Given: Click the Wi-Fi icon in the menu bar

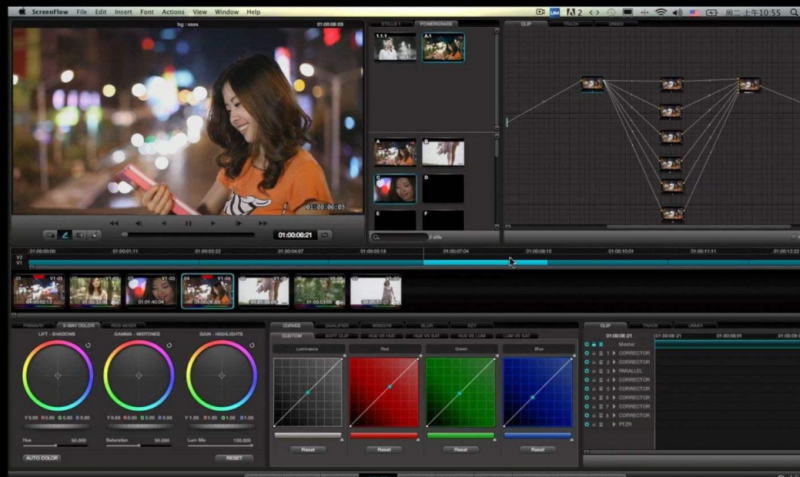Looking at the screenshot, I should click(660, 11).
